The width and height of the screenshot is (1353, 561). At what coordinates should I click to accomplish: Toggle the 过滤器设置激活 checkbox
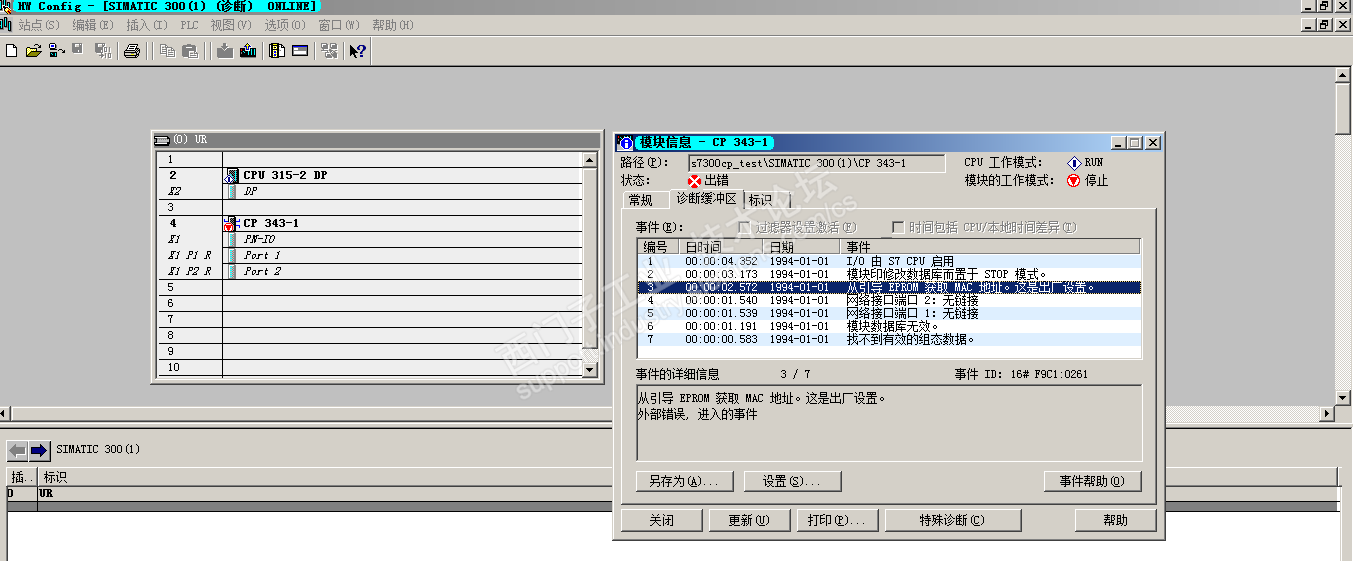[745, 227]
